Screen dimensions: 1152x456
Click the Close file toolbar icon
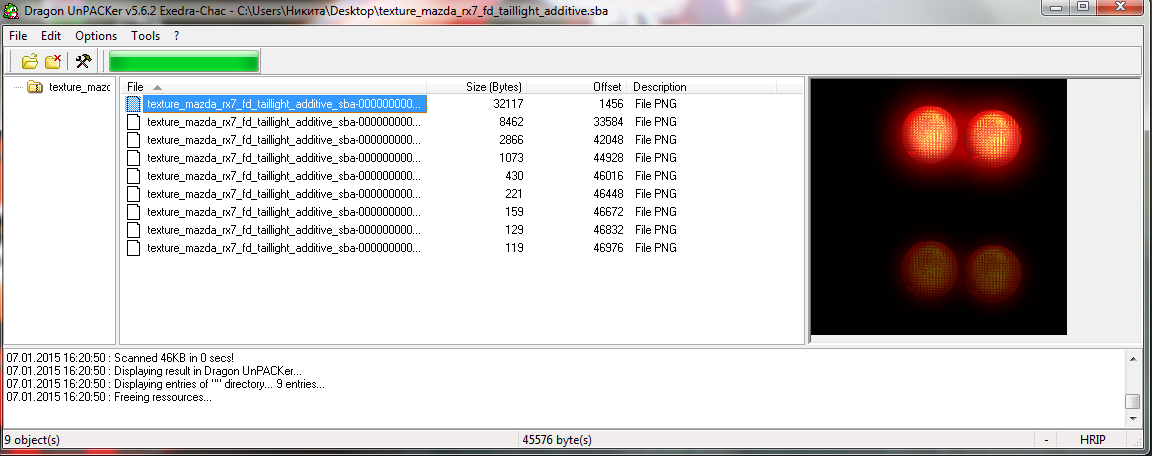(x=53, y=61)
